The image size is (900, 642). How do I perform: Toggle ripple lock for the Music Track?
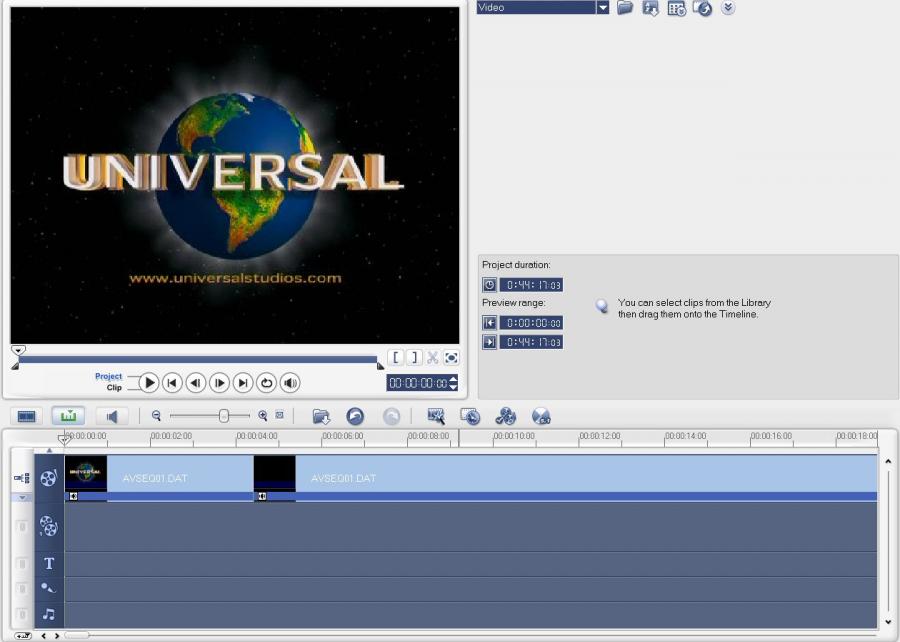point(22,614)
